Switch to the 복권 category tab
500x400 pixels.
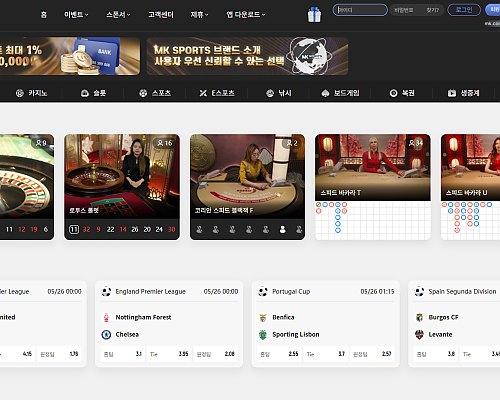402,93
